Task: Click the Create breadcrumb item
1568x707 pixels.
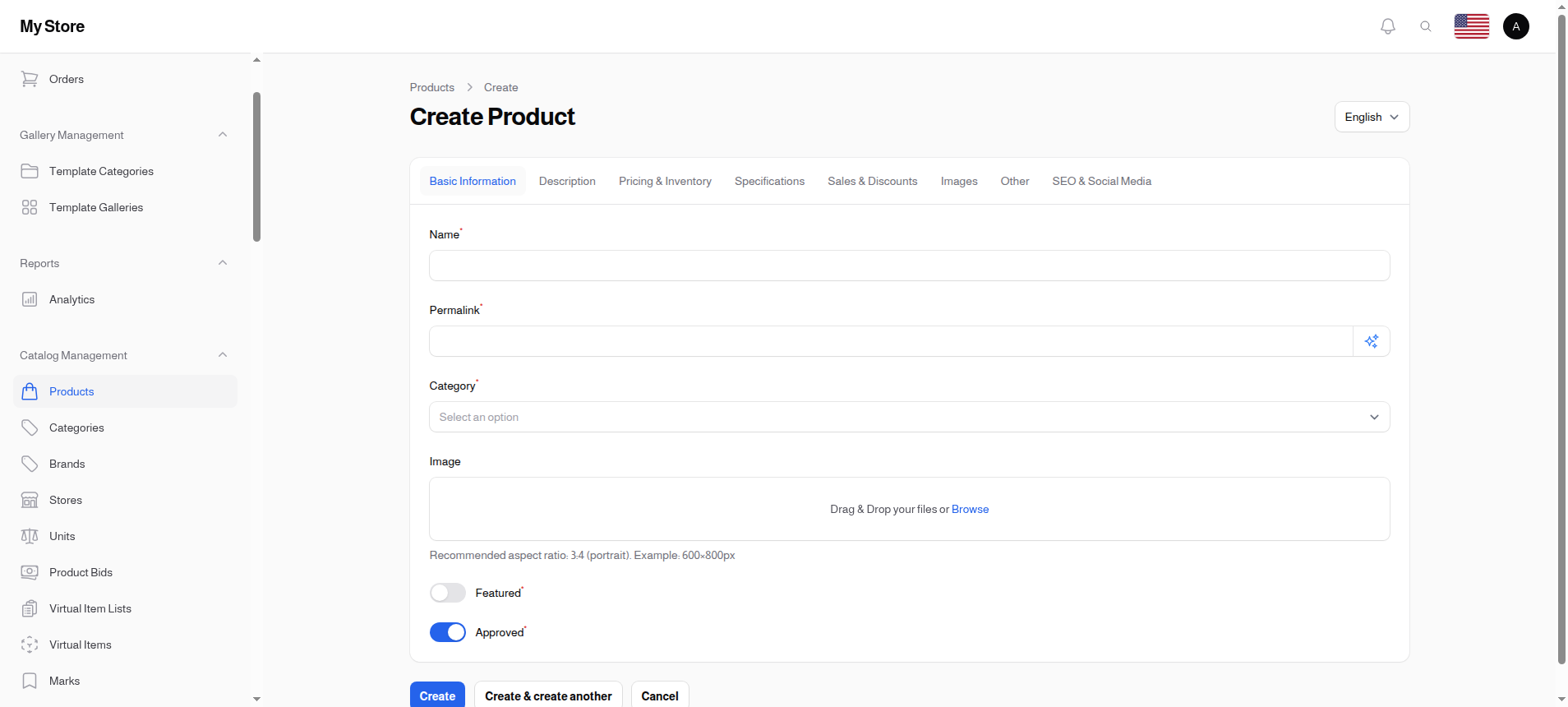Action: [x=500, y=87]
